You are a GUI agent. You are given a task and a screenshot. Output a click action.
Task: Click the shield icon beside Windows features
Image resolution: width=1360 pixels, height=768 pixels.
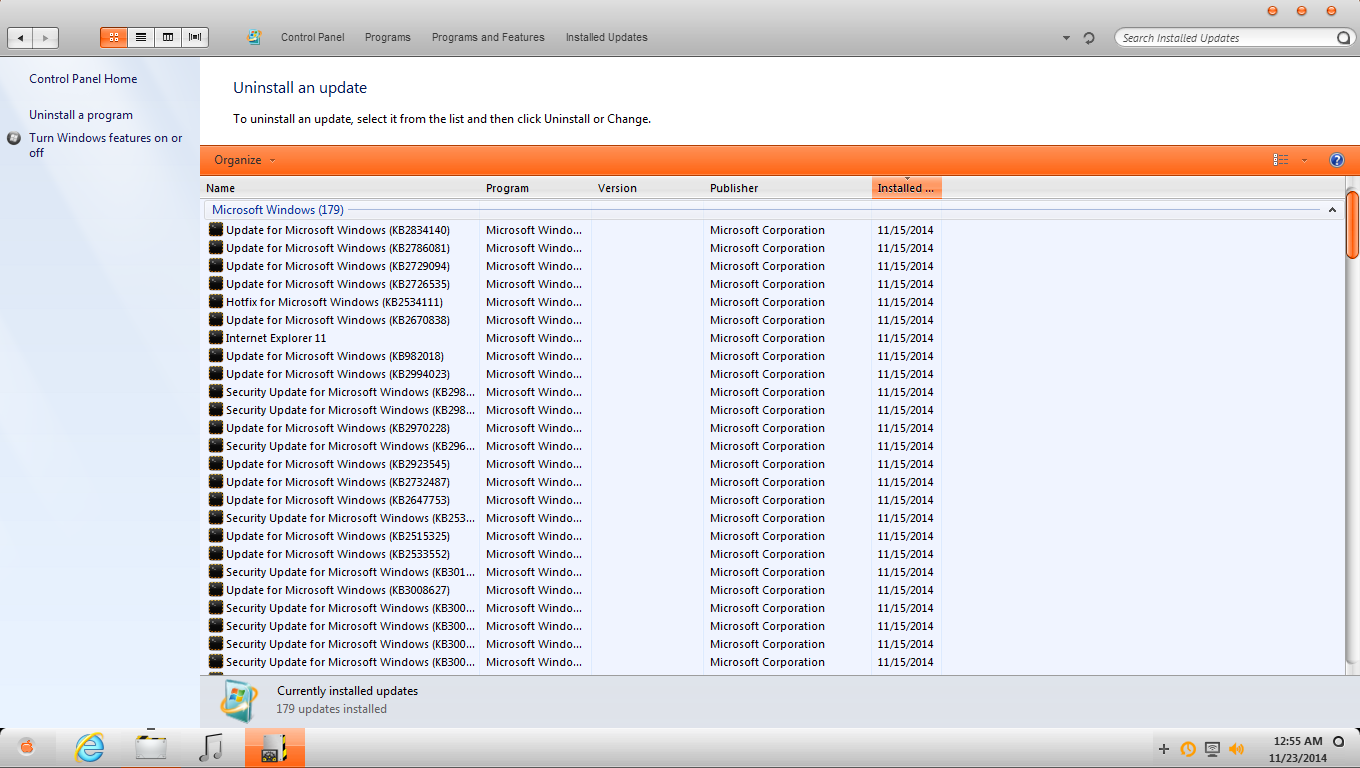[x=14, y=139]
